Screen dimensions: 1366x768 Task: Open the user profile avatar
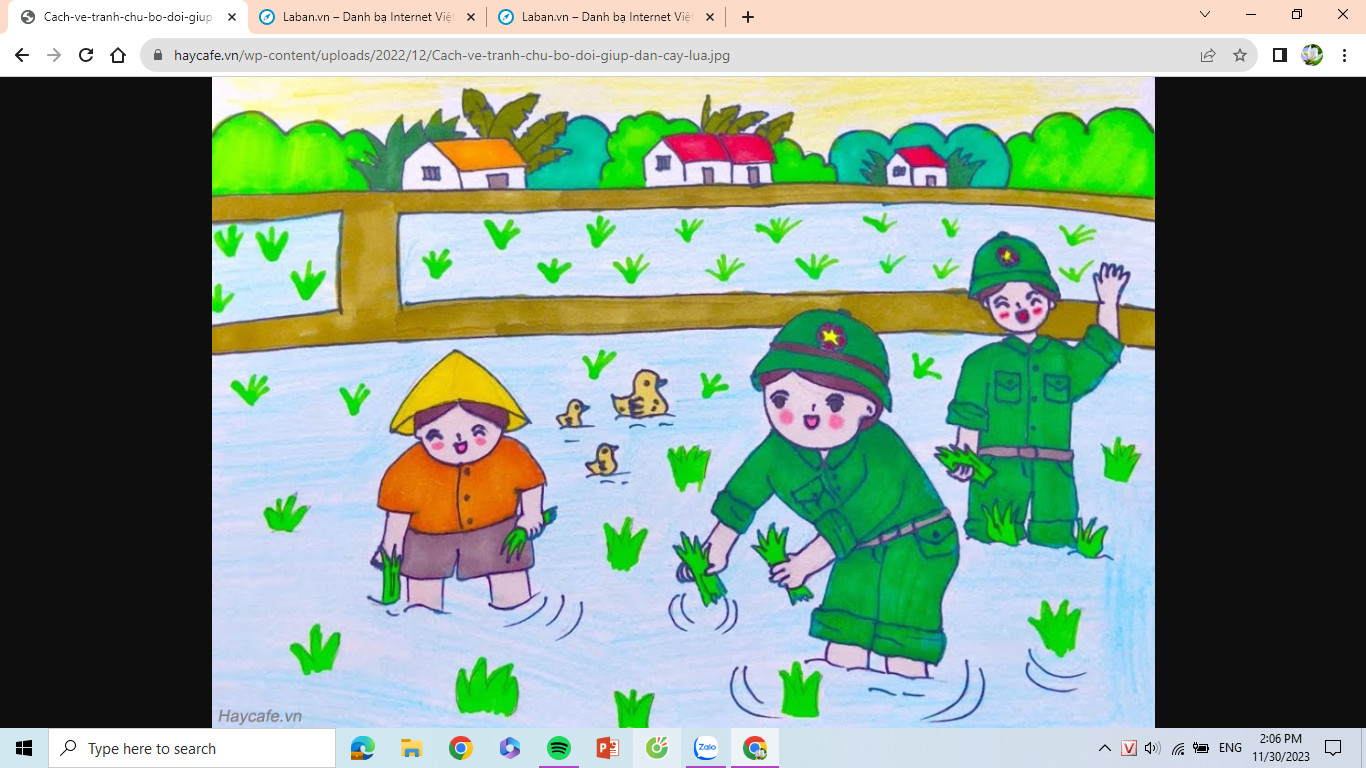tap(1312, 55)
